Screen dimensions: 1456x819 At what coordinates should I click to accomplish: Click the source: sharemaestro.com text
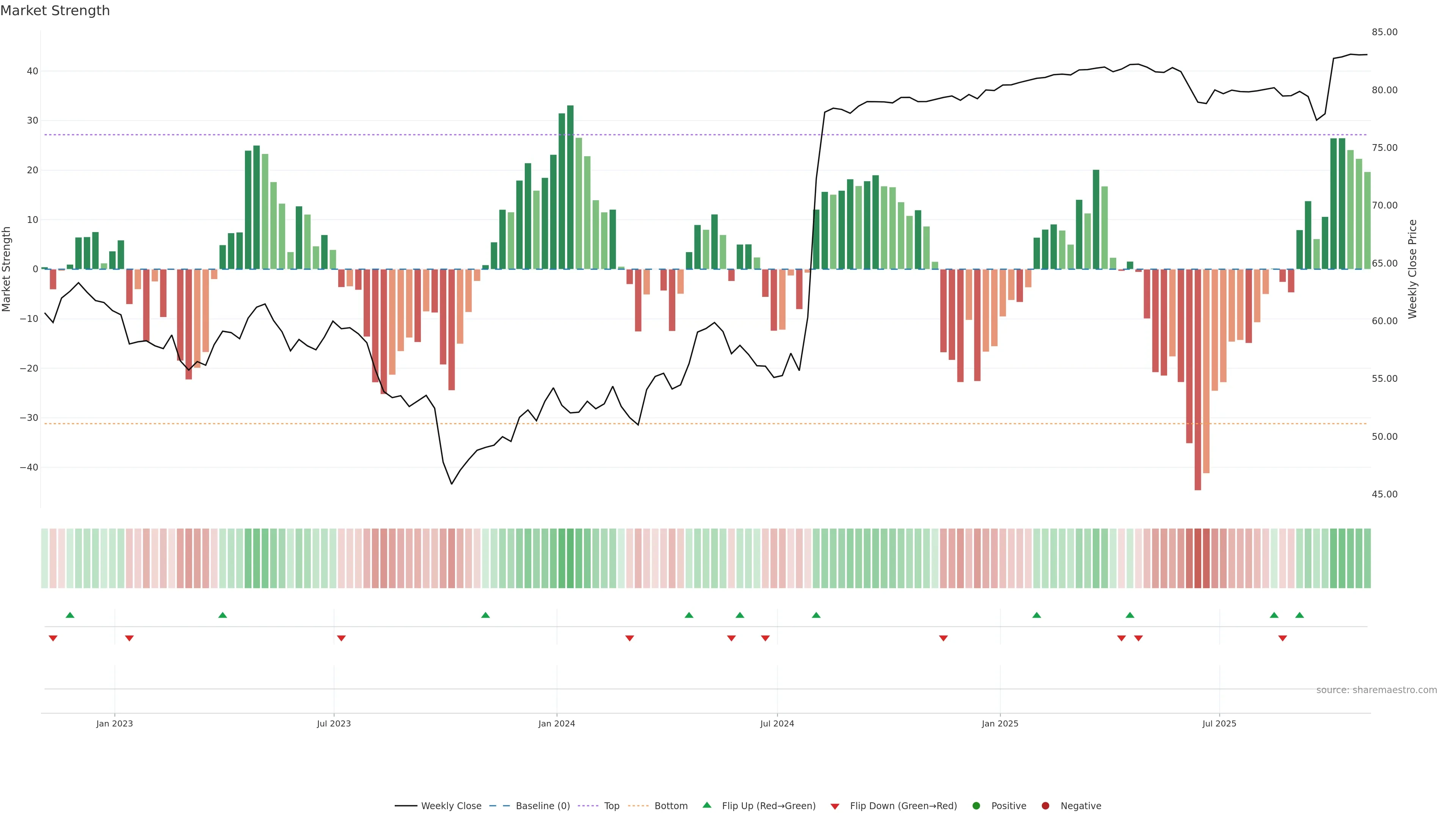(1376, 690)
